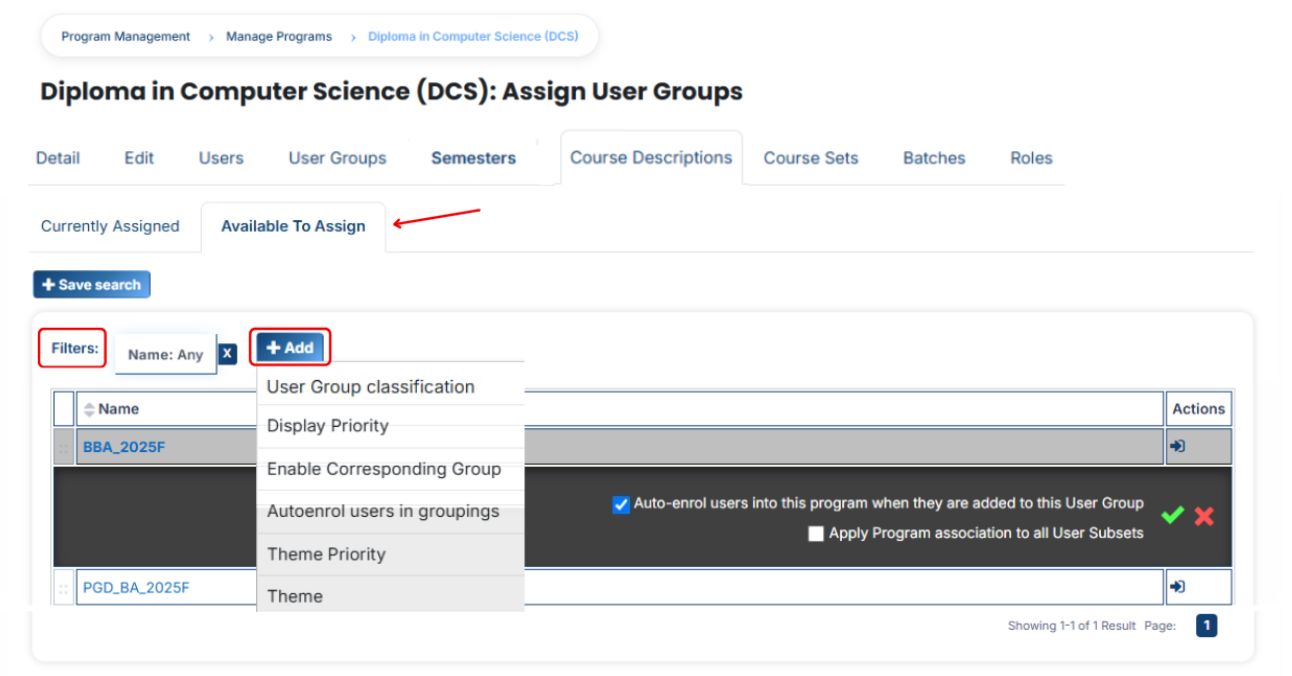
Task: Click the '+ Save search' button
Action: [x=92, y=285]
